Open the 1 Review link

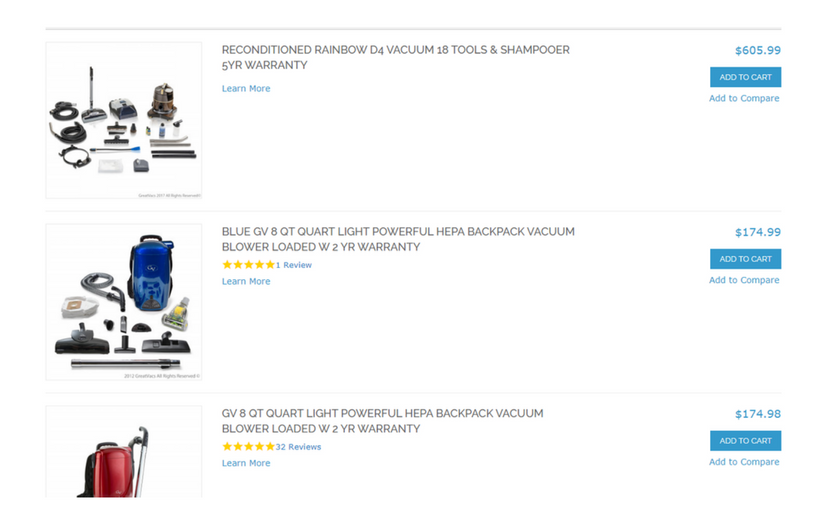click(x=294, y=265)
